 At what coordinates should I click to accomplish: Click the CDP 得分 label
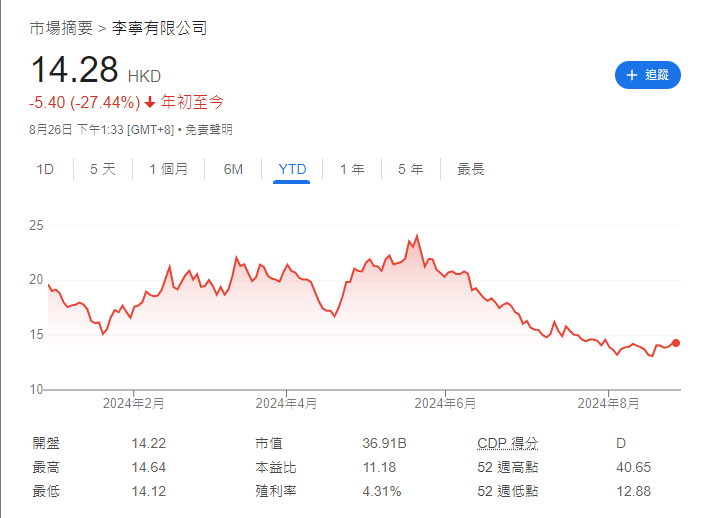pyautogui.click(x=508, y=442)
